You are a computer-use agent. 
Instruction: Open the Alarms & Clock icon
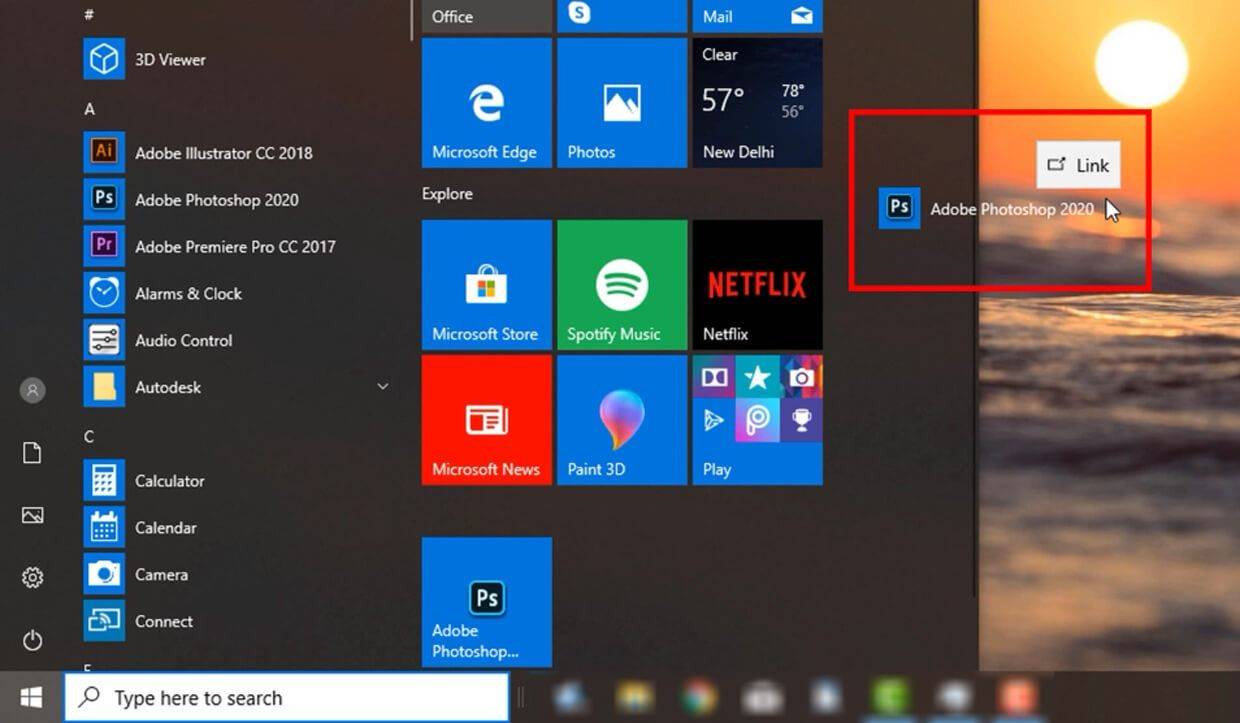click(x=104, y=293)
